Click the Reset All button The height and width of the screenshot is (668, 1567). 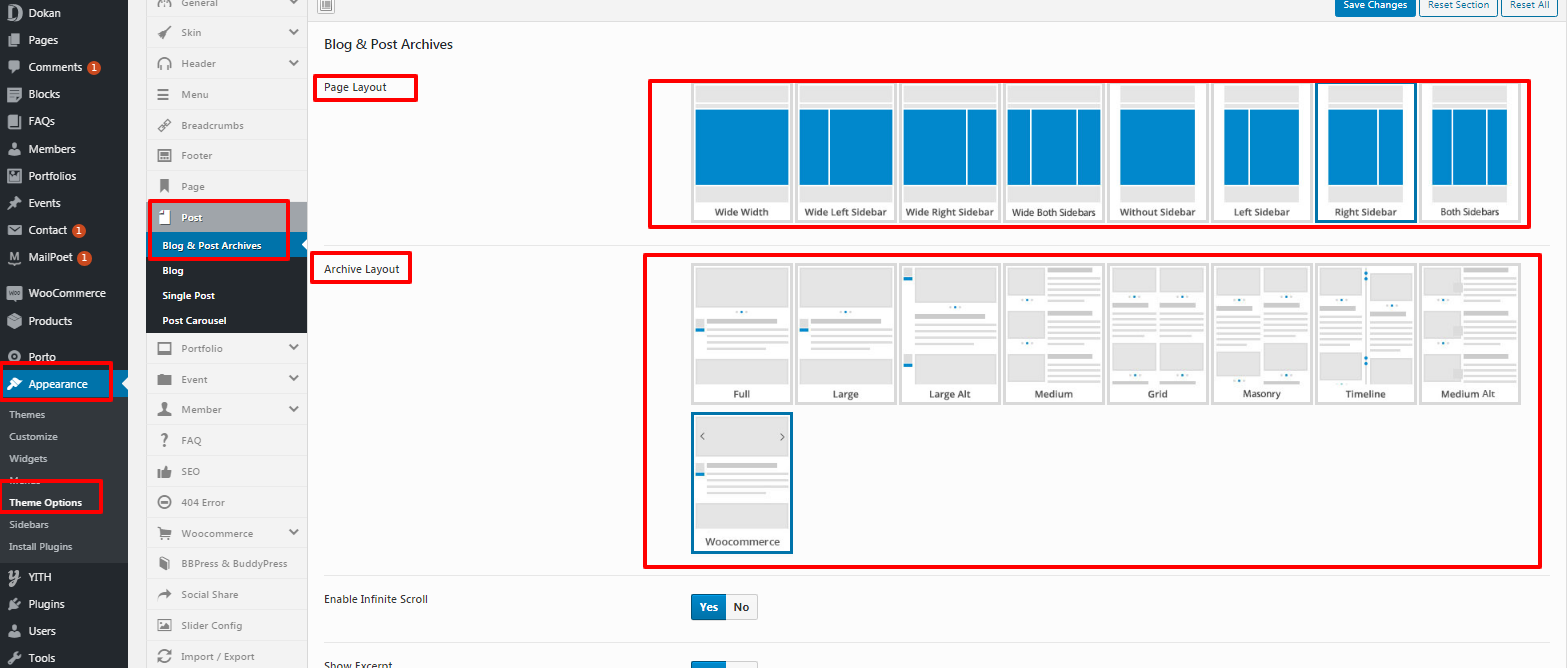pos(1530,6)
